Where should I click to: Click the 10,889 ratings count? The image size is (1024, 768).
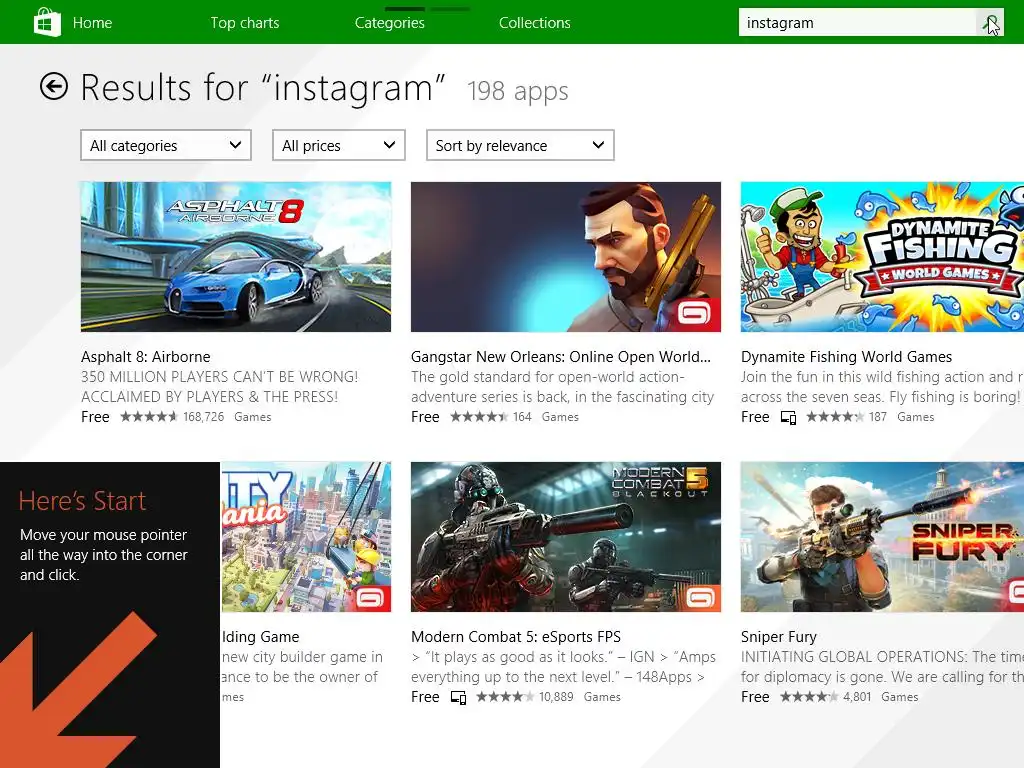coord(556,697)
